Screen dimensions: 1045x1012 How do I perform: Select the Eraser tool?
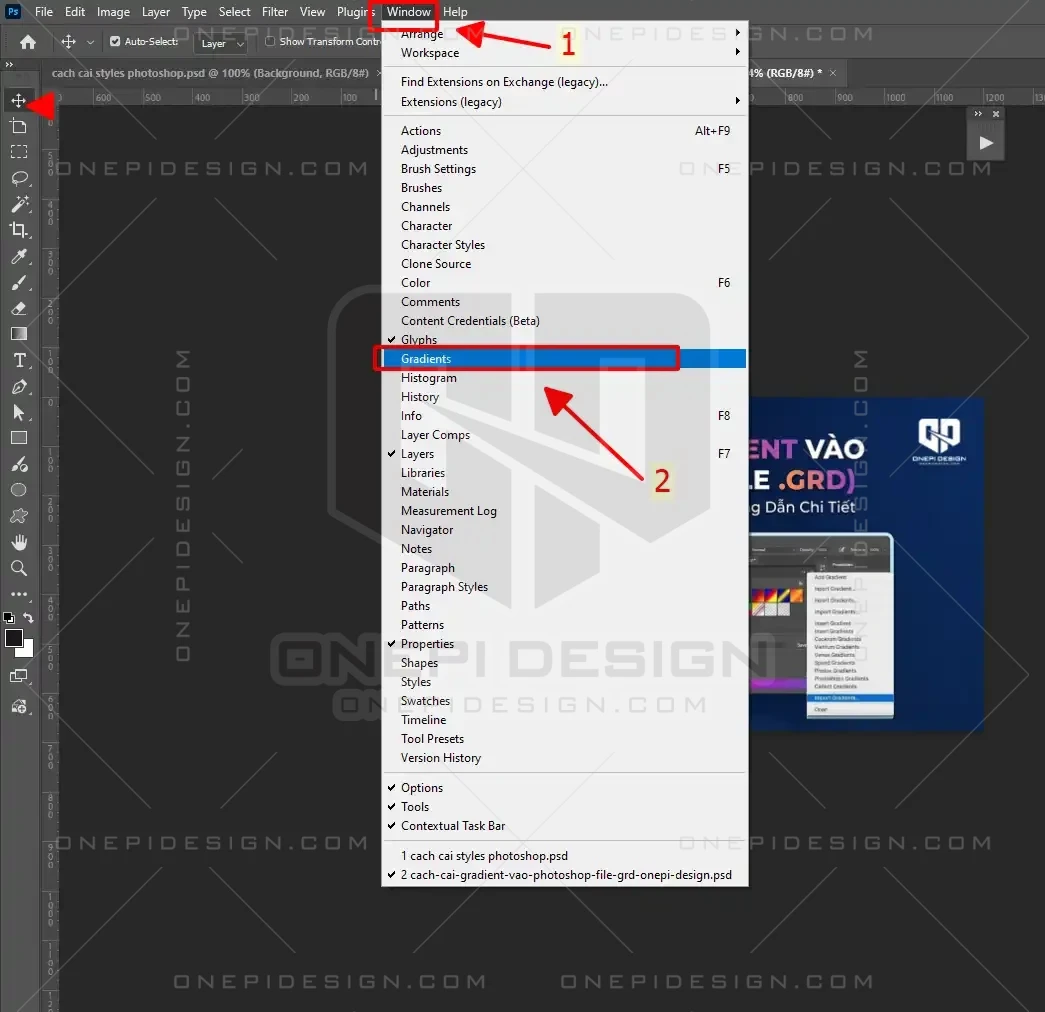click(19, 309)
